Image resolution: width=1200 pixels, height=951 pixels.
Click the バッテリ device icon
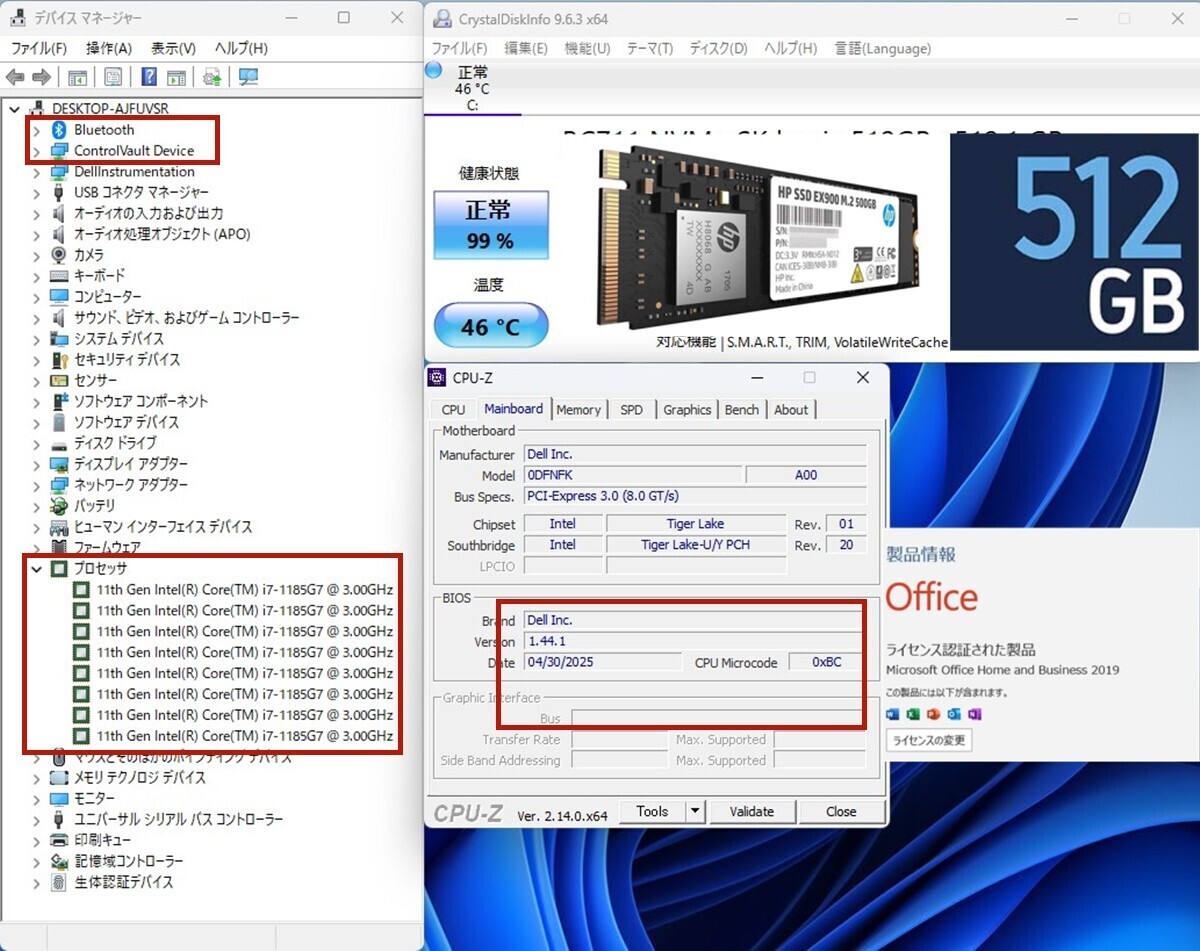[x=59, y=506]
